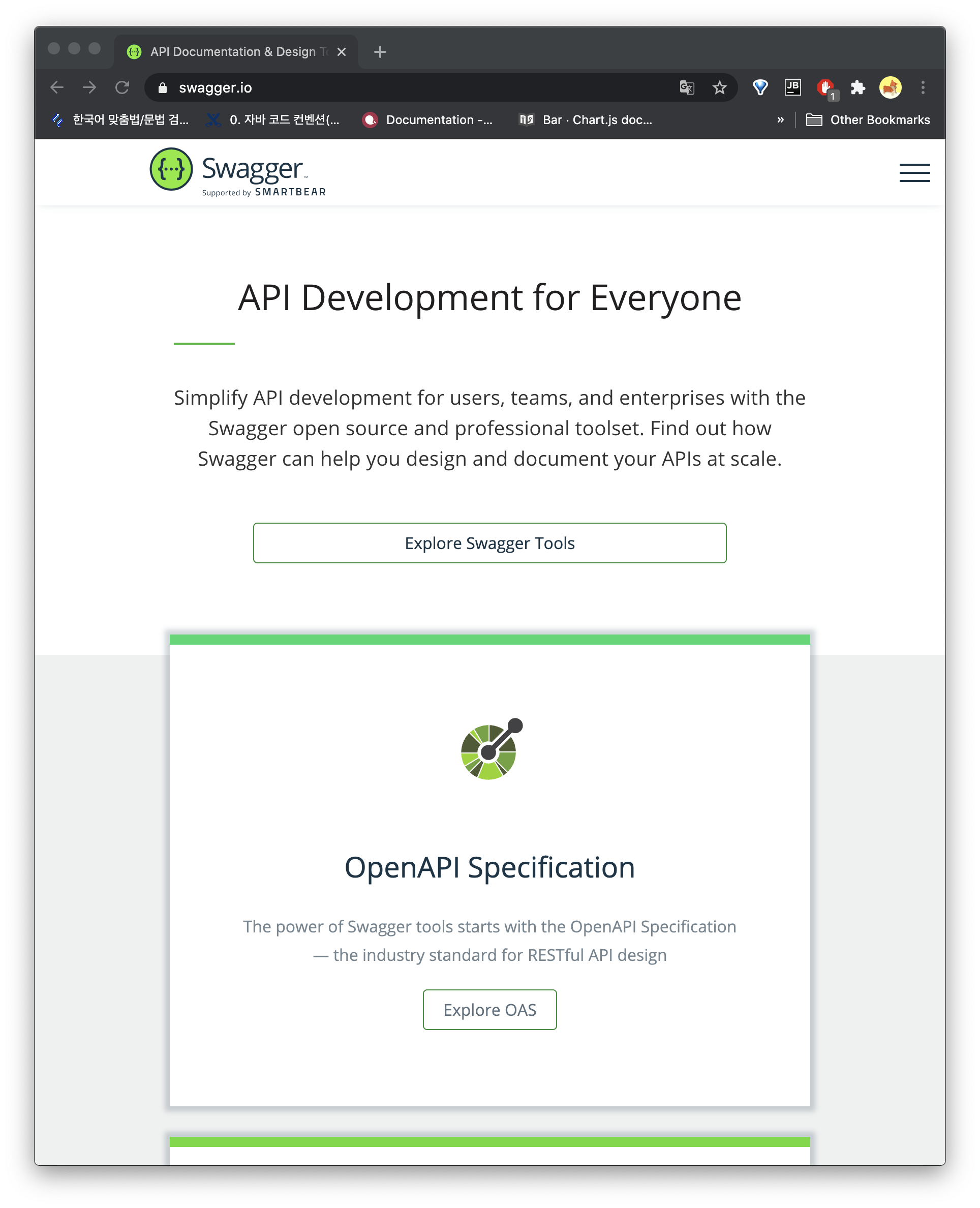Click Explore Swagger Tools button
Screen dimensions: 980x1208
[x=489, y=543]
